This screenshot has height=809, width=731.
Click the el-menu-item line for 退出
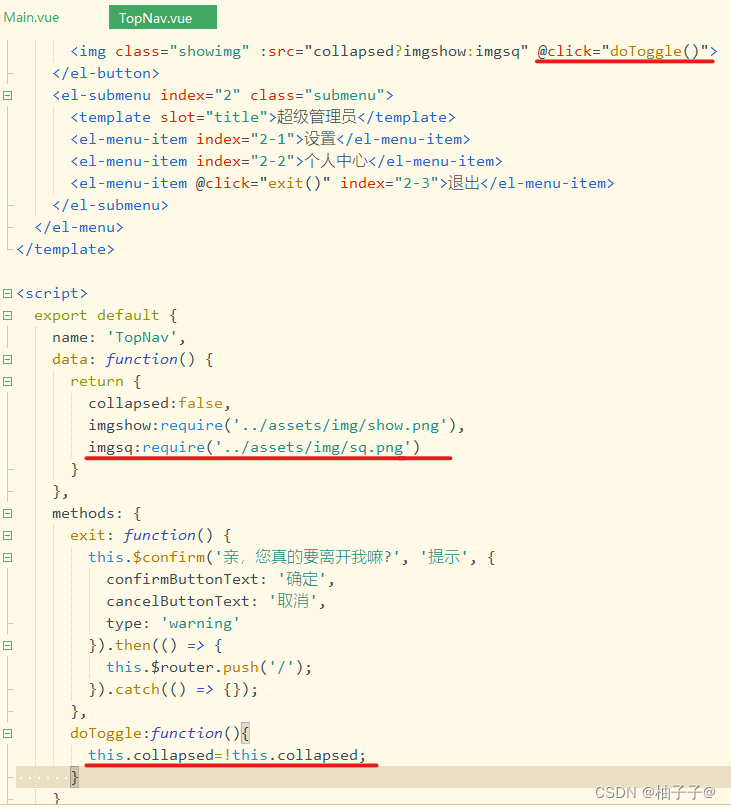click(x=343, y=183)
